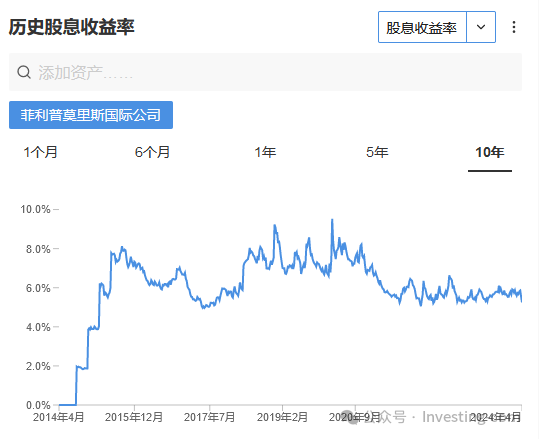Click the magnifier search icon

[24, 73]
